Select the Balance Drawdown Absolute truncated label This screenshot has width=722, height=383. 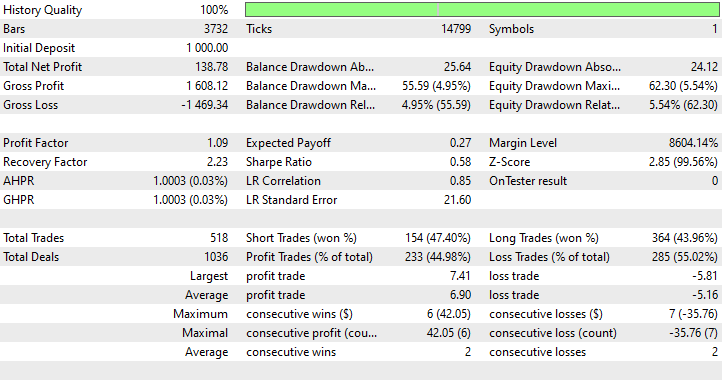(310, 67)
